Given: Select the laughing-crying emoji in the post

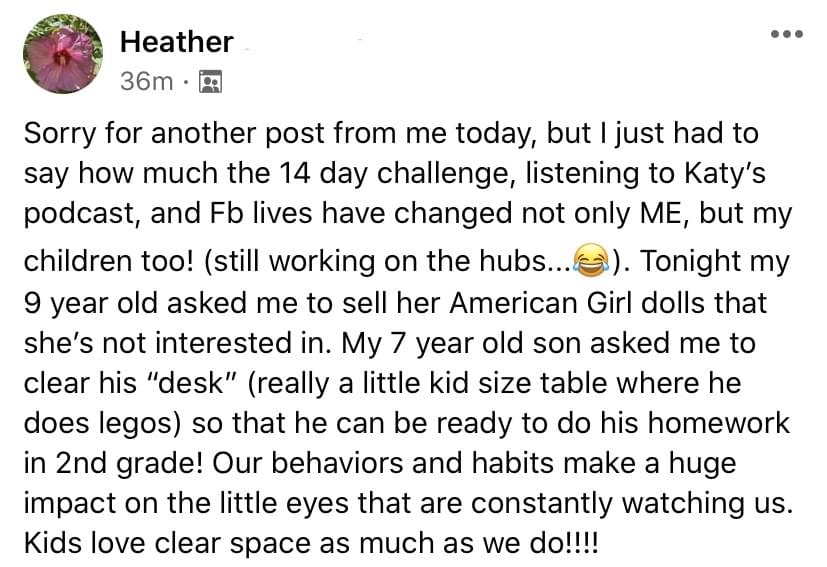Looking at the screenshot, I should point(591,260).
